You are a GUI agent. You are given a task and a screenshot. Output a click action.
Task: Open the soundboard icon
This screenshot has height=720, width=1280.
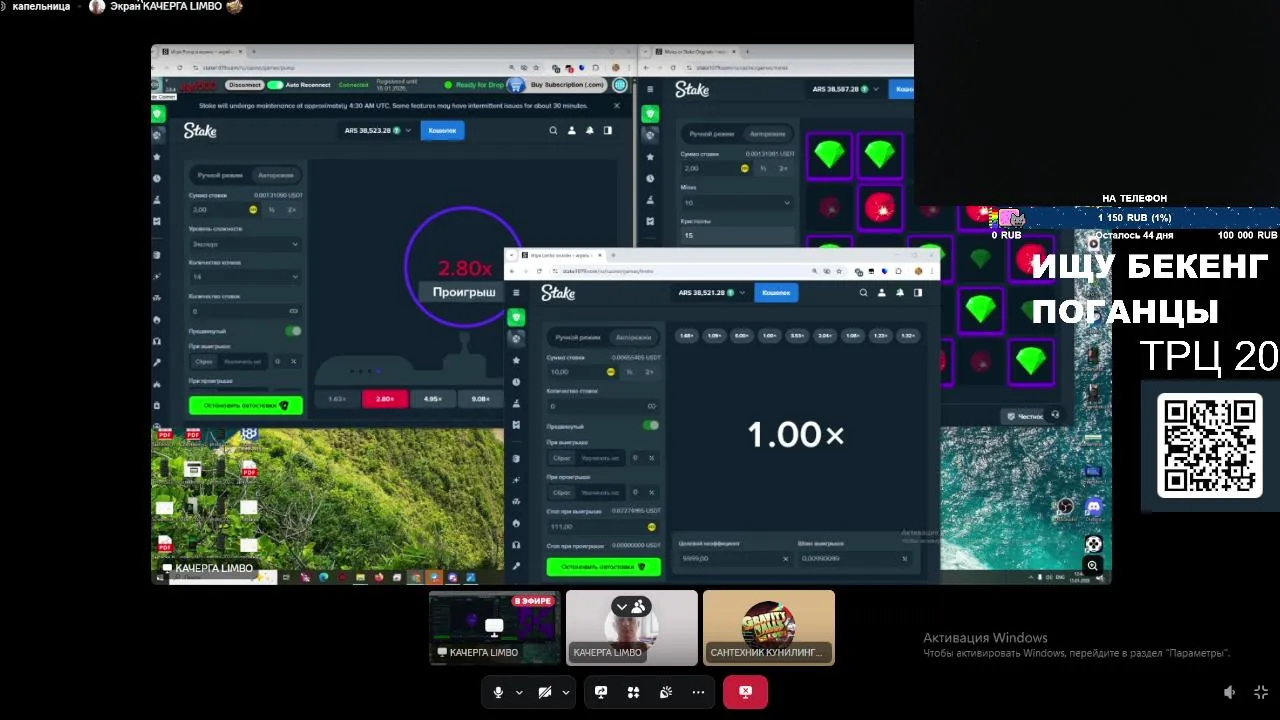666,692
